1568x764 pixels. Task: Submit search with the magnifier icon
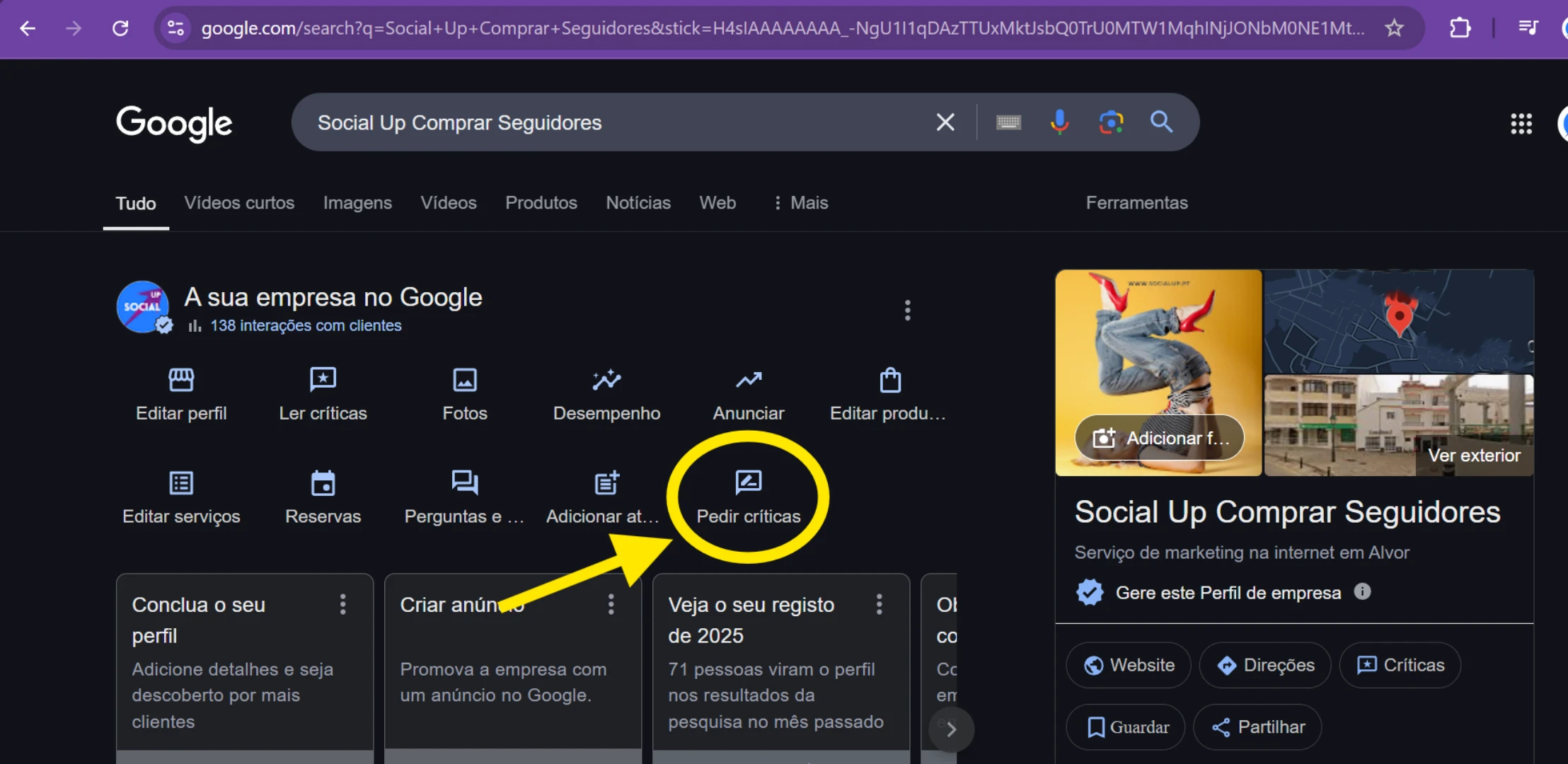click(x=1161, y=122)
